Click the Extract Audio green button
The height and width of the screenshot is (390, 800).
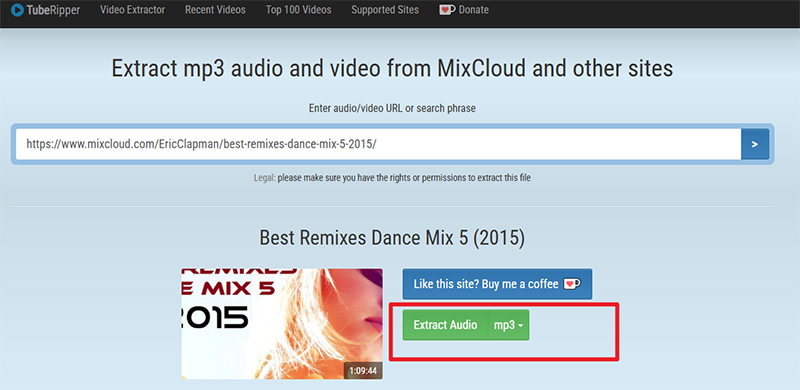[x=445, y=325]
